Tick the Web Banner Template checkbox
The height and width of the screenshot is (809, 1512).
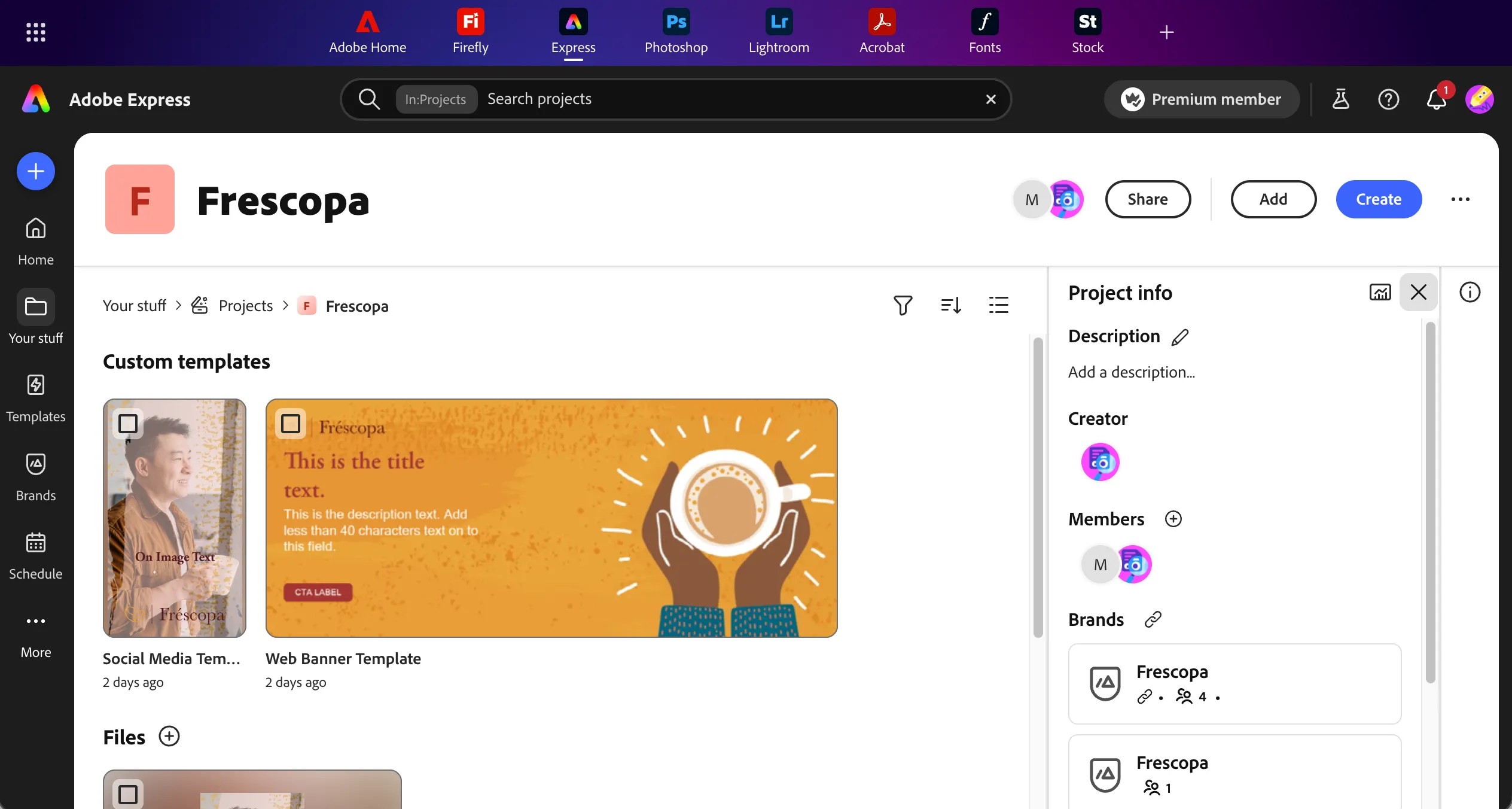point(291,424)
